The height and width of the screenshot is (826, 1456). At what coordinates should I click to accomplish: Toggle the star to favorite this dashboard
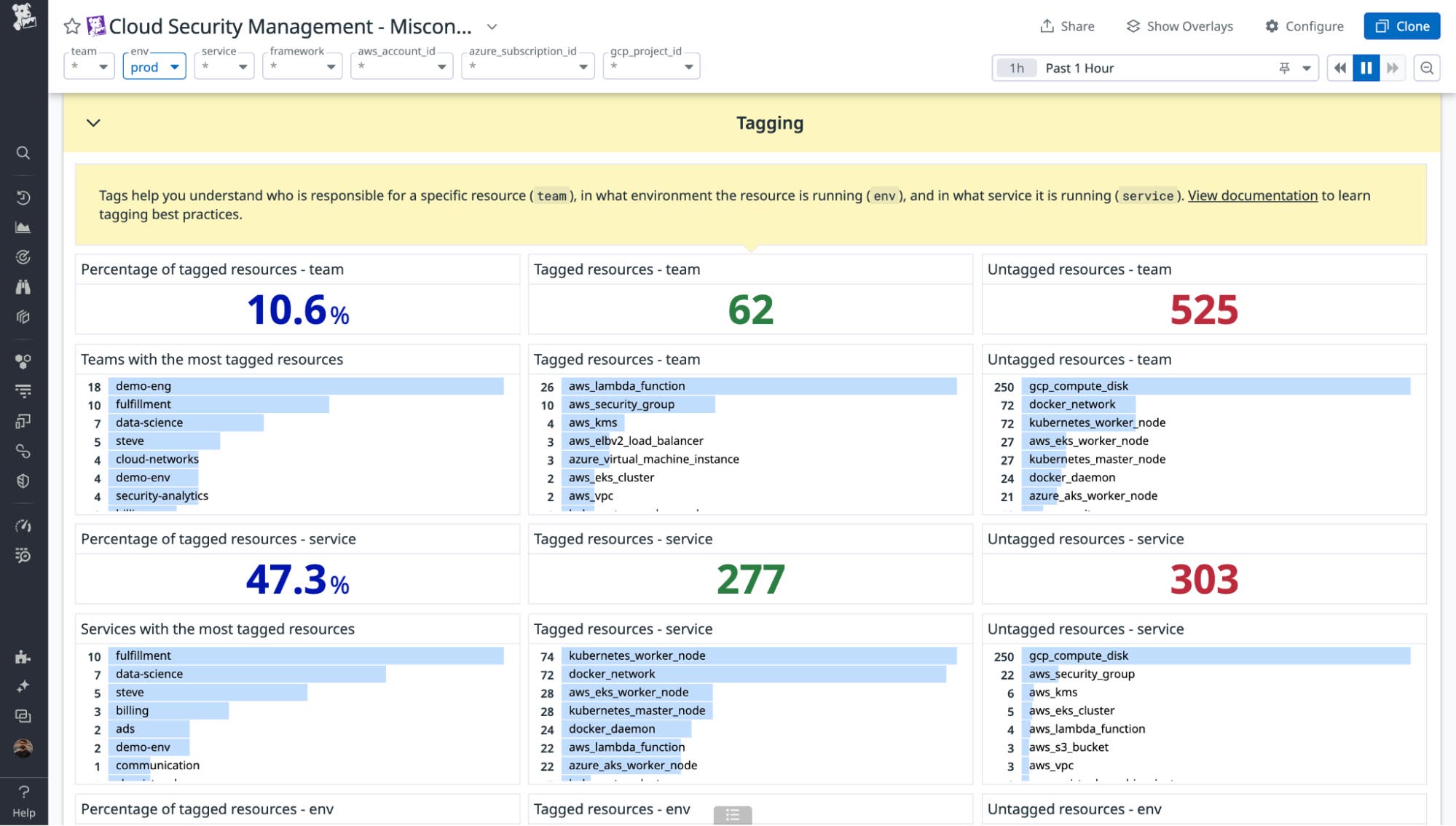pos(71,26)
